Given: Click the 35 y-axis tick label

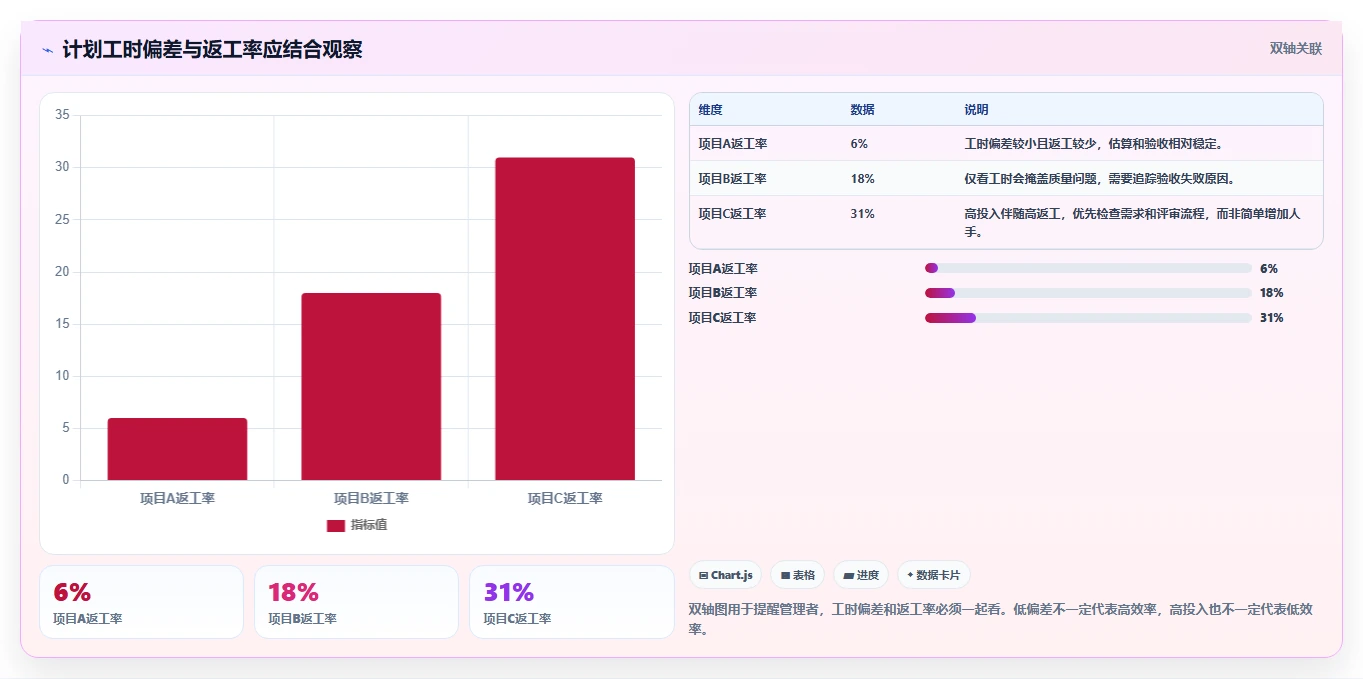Looking at the screenshot, I should pos(62,115).
